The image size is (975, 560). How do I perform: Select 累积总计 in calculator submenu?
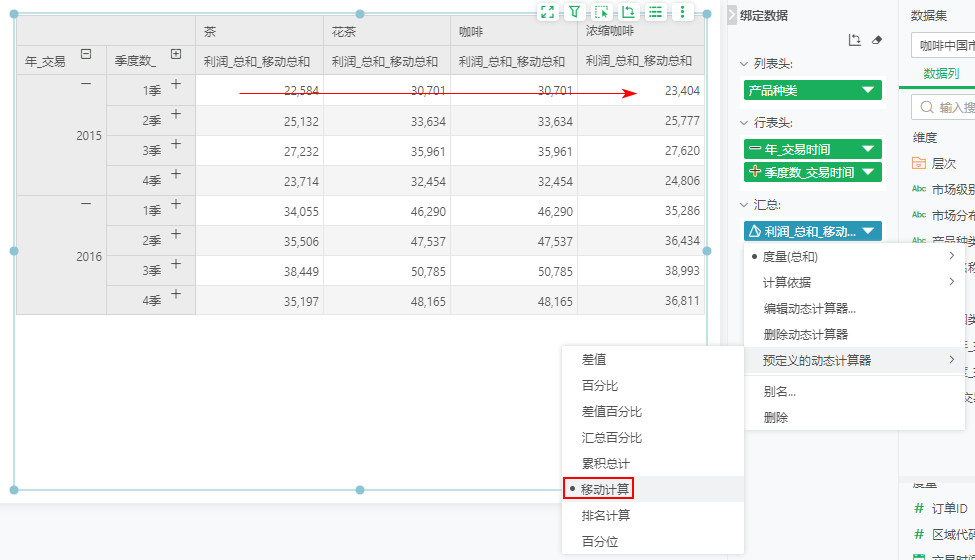(653, 464)
